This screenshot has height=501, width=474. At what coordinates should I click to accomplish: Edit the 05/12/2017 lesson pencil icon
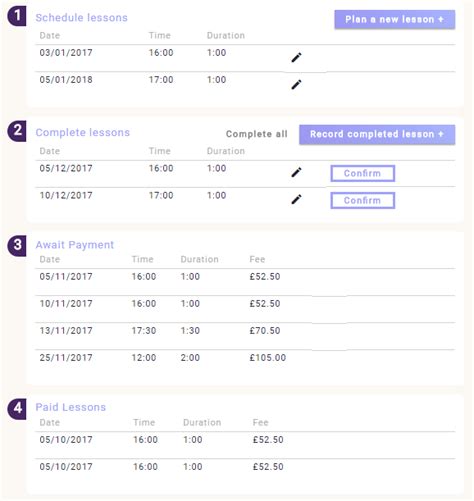click(x=296, y=172)
